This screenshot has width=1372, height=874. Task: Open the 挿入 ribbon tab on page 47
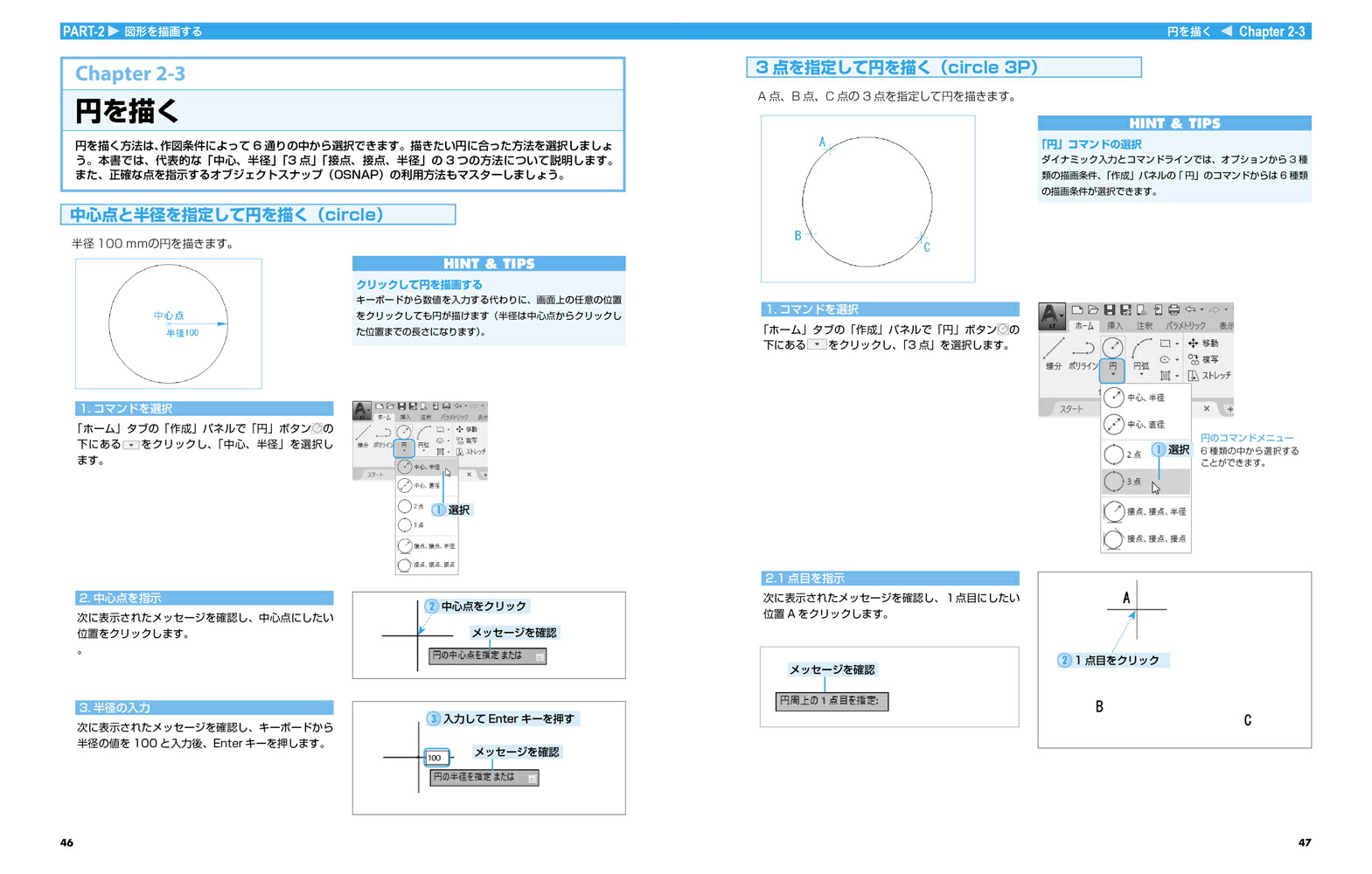click(1115, 326)
